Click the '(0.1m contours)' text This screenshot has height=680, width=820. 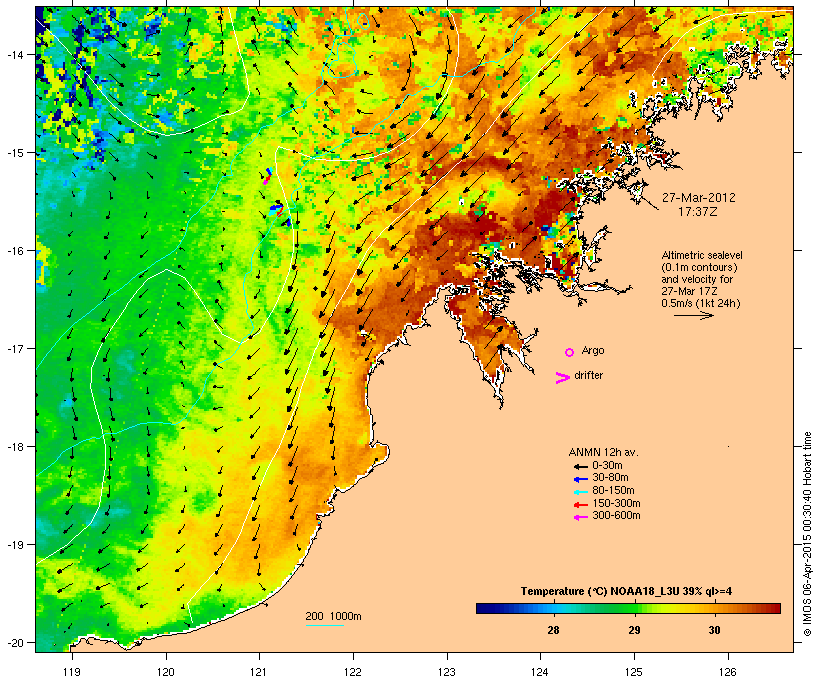700,268
